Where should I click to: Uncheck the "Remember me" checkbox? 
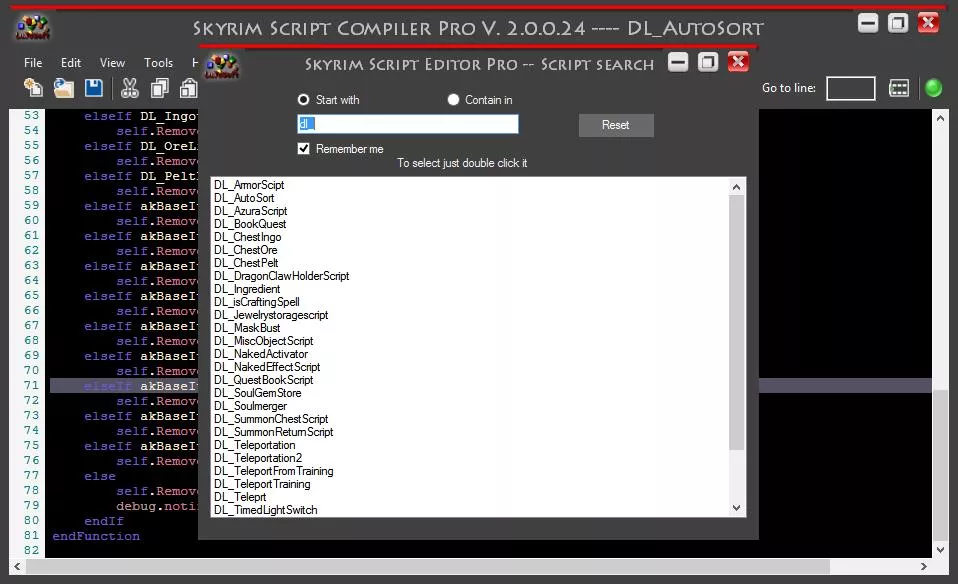[304, 148]
